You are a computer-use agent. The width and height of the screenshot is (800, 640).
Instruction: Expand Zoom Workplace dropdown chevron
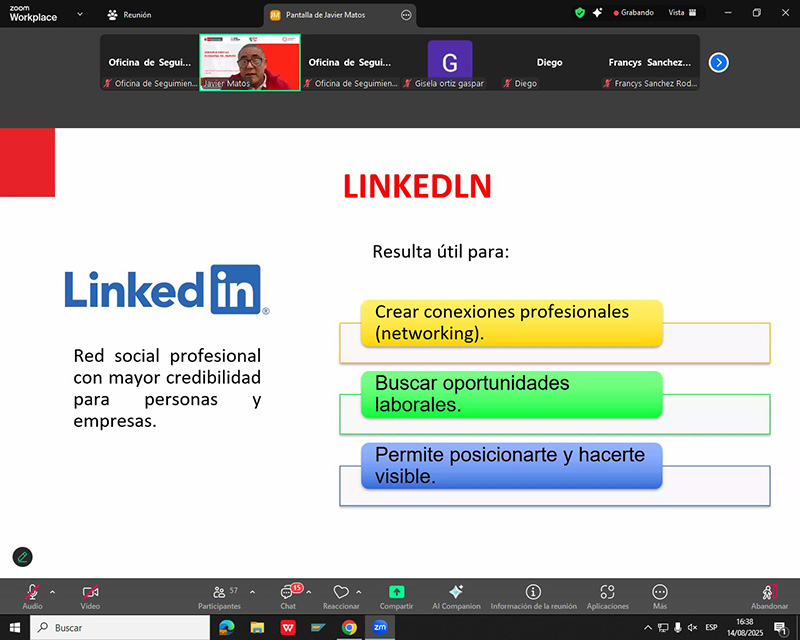[80, 14]
